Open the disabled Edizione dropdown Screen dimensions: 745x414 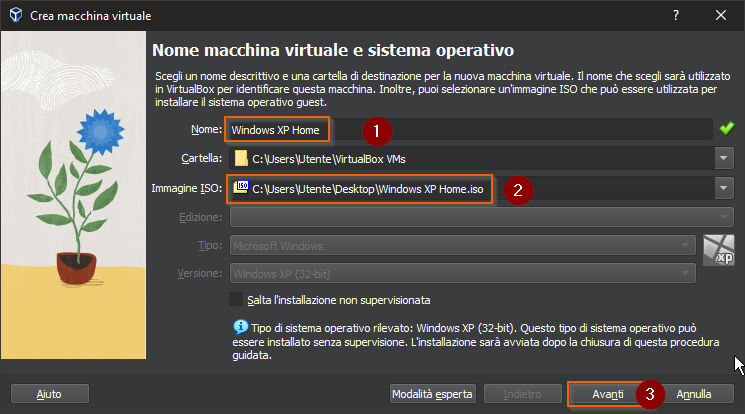click(482, 217)
